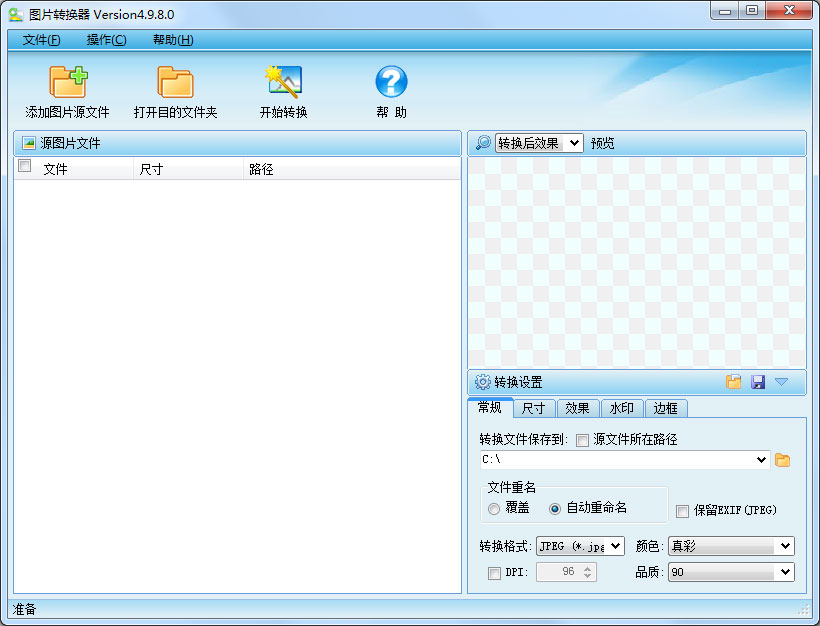Image resolution: width=820 pixels, height=626 pixels.
Task: Click the save settings floppy disk icon
Action: (x=757, y=382)
